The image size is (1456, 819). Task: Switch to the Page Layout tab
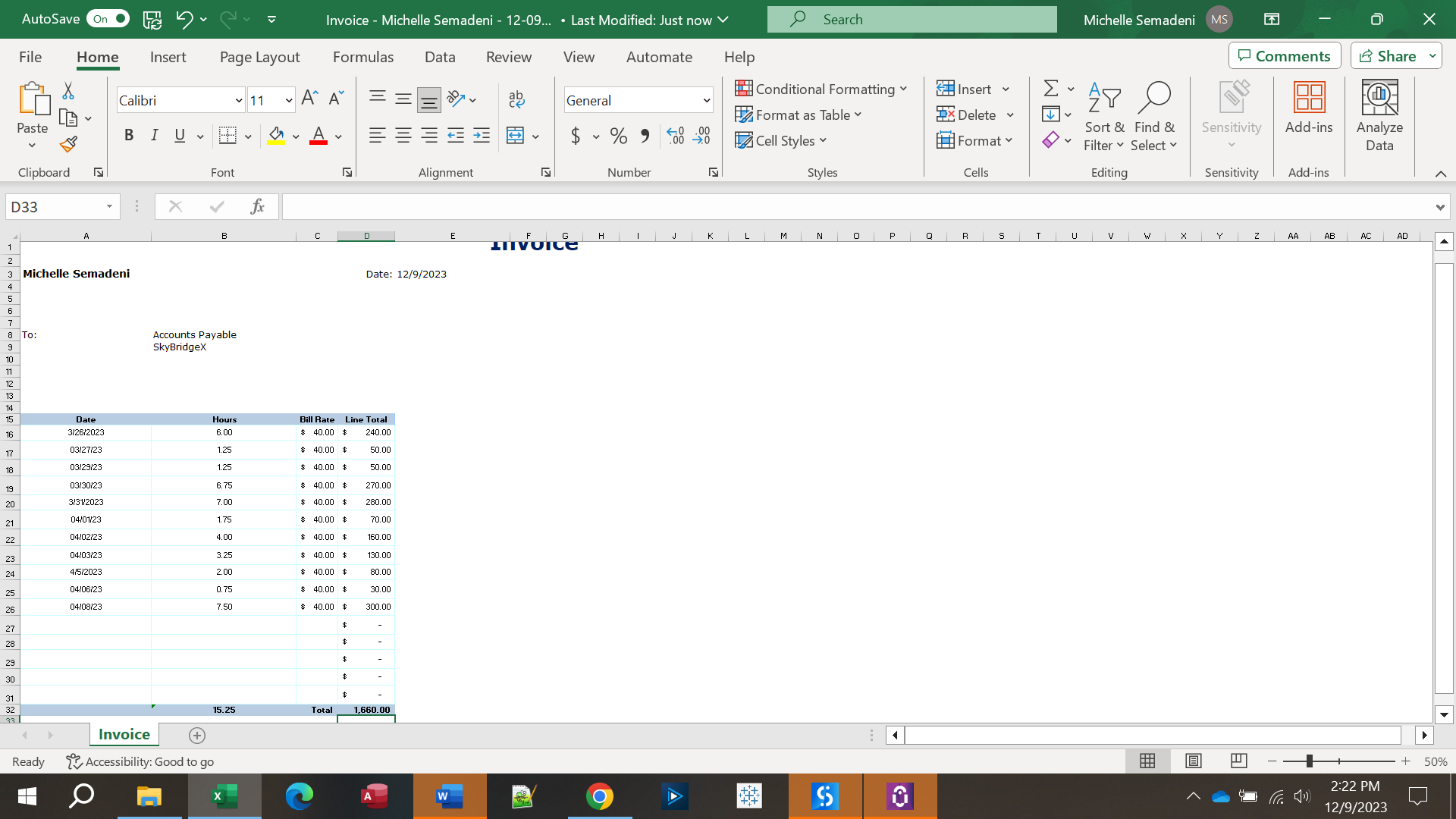(259, 57)
